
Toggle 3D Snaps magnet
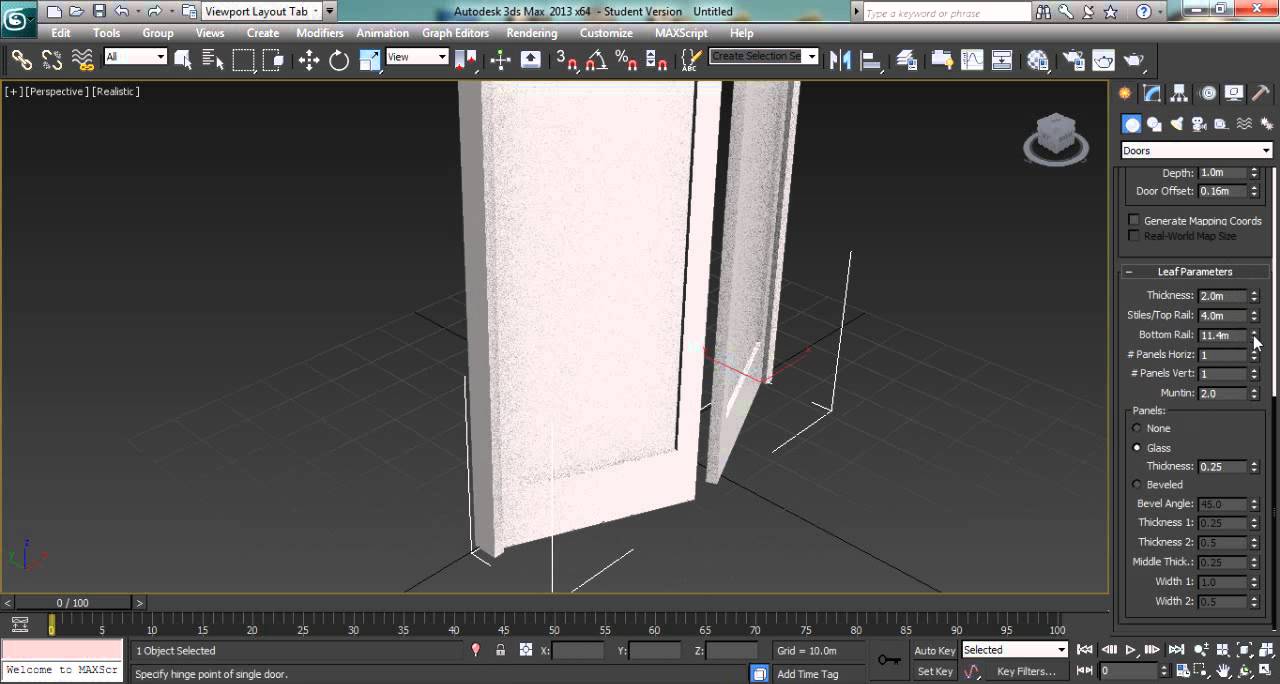tap(566, 60)
